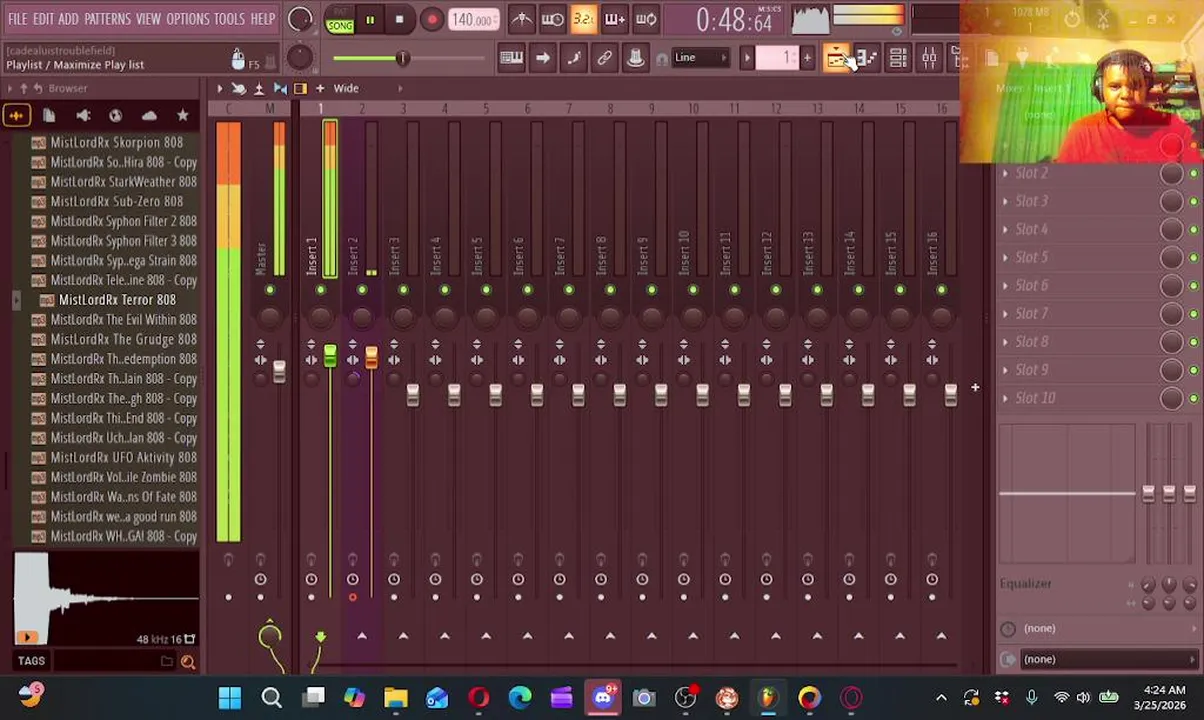This screenshot has height=720, width=1204.
Task: Enable typing keyboard to piano icon
Action: point(511,58)
